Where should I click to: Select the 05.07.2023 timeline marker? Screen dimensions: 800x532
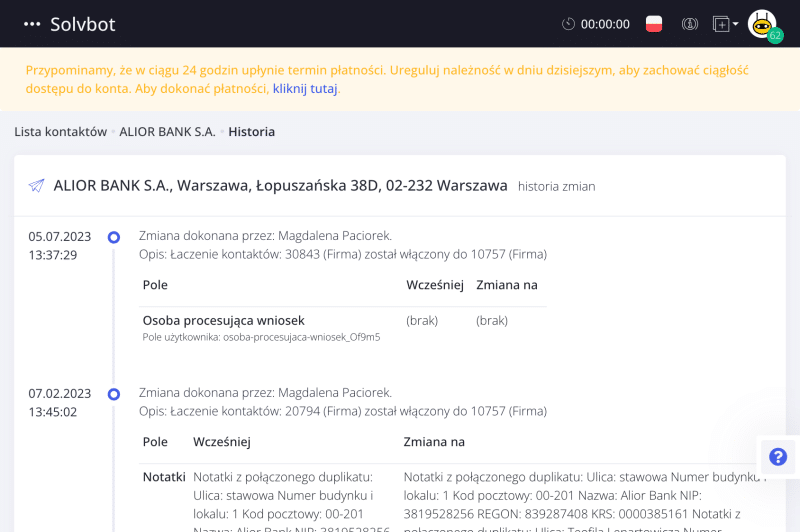pos(114,237)
